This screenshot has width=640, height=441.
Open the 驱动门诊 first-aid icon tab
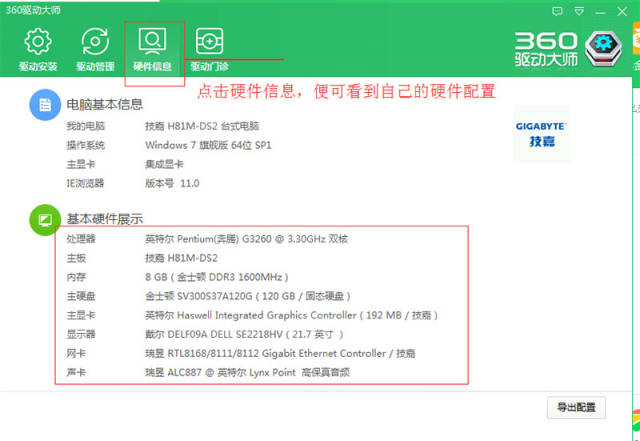pos(209,49)
